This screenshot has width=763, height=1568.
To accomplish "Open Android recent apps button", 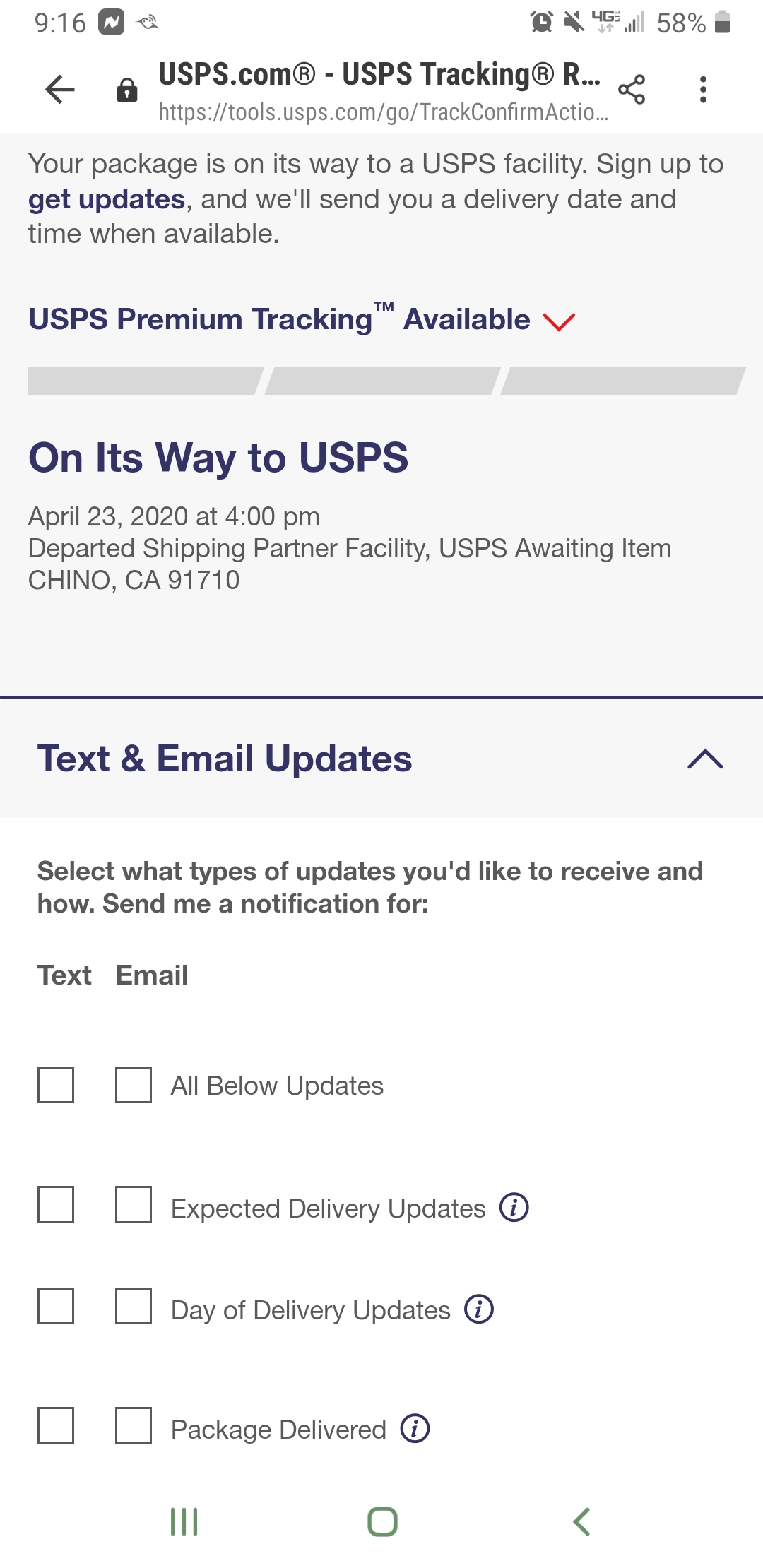I will [184, 1521].
